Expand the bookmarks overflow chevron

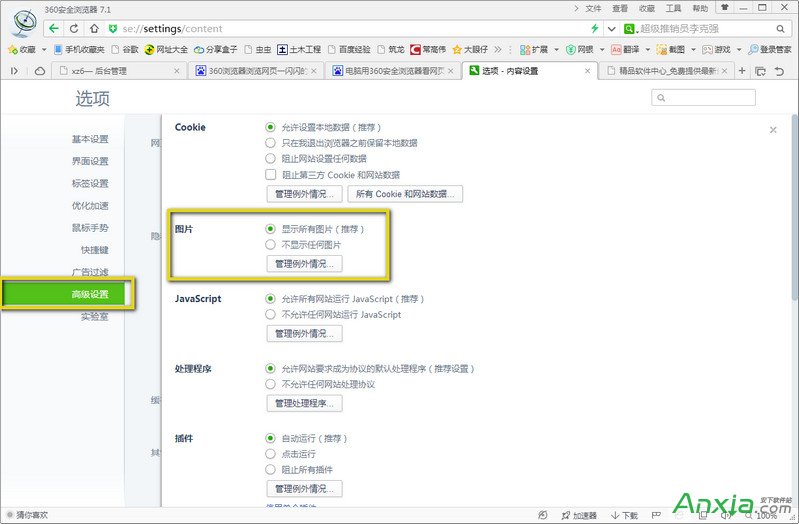pos(498,49)
